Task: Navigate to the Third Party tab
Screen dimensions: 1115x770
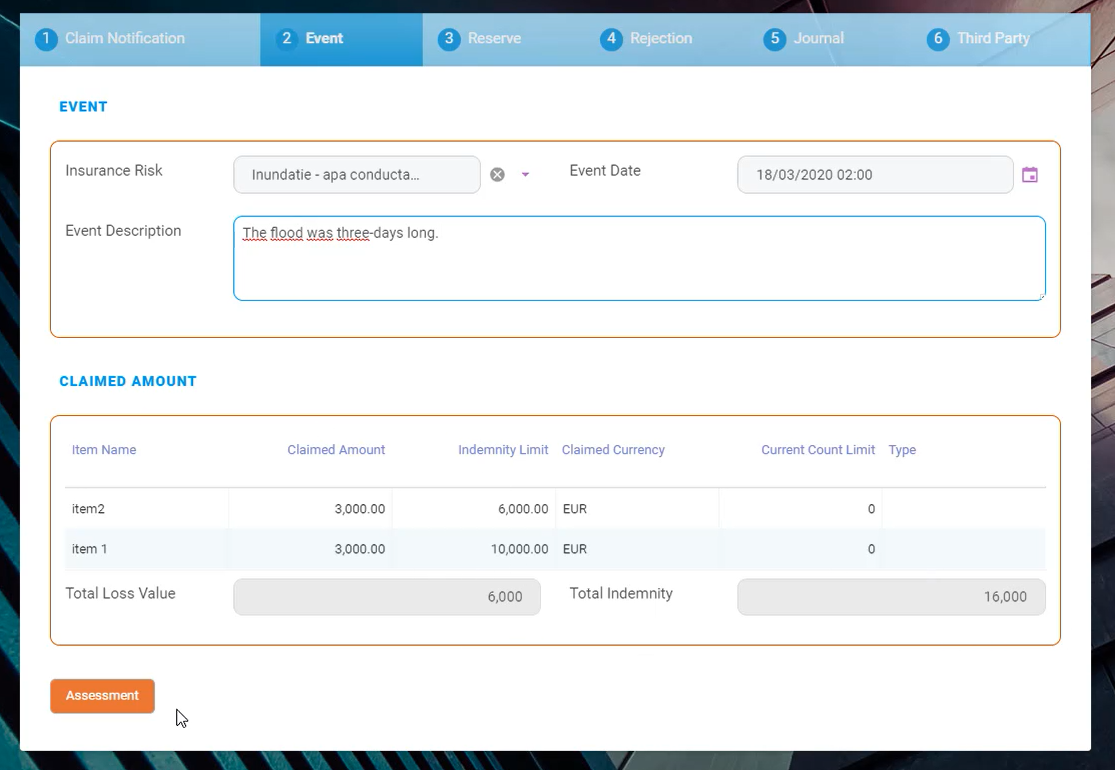Action: [x=979, y=39]
